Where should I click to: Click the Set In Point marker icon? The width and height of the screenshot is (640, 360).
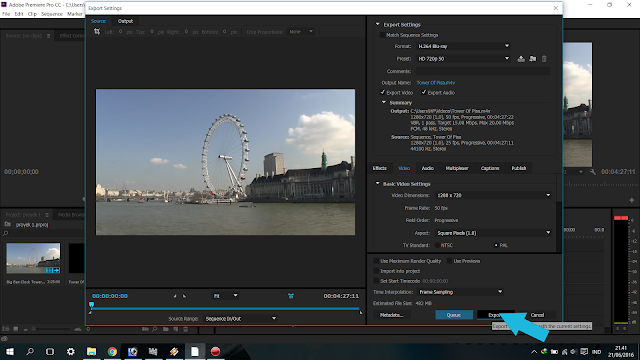[175, 296]
